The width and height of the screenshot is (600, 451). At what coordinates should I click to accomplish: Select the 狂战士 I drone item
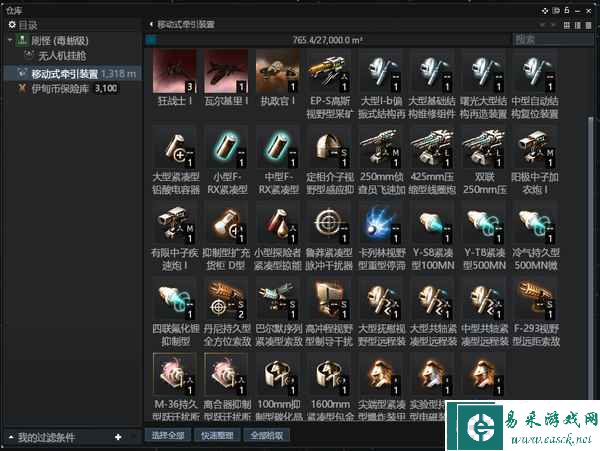pos(175,75)
